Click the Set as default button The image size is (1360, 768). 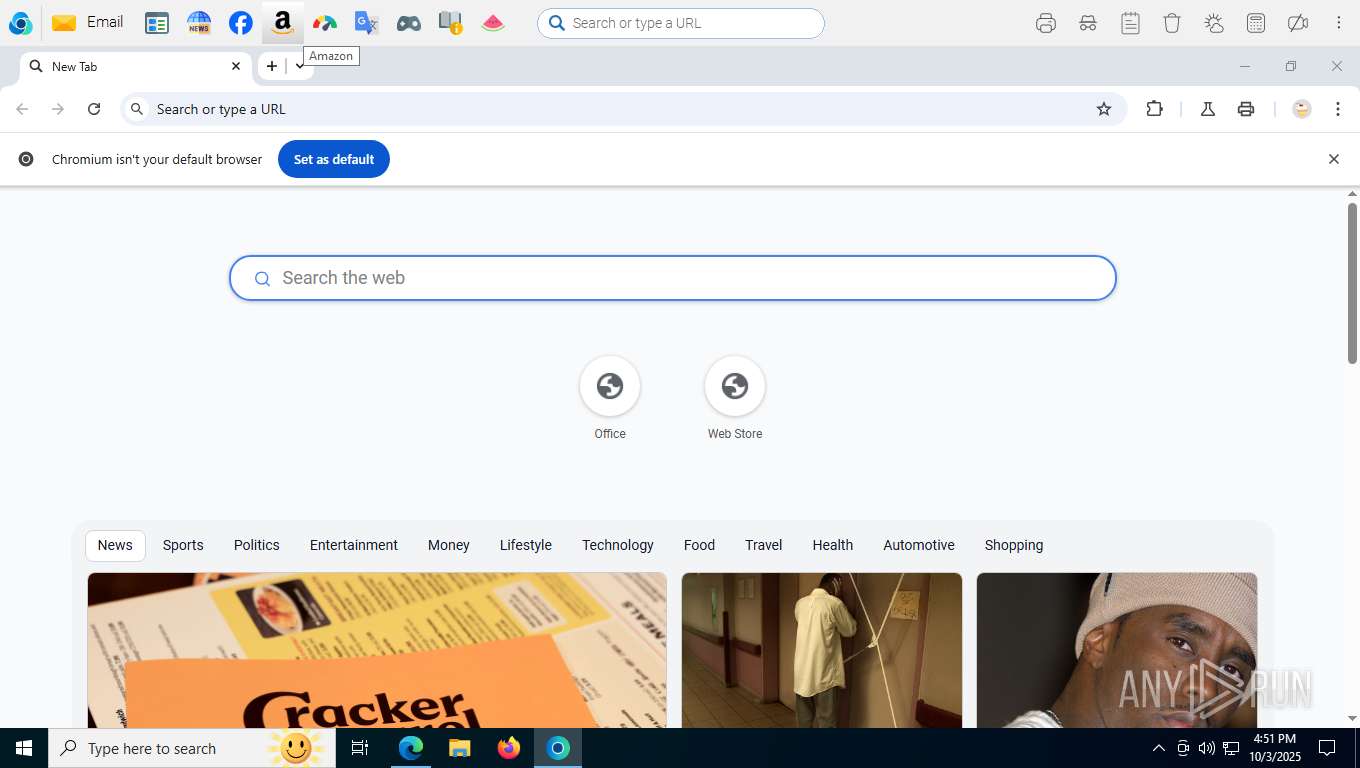[x=334, y=159]
